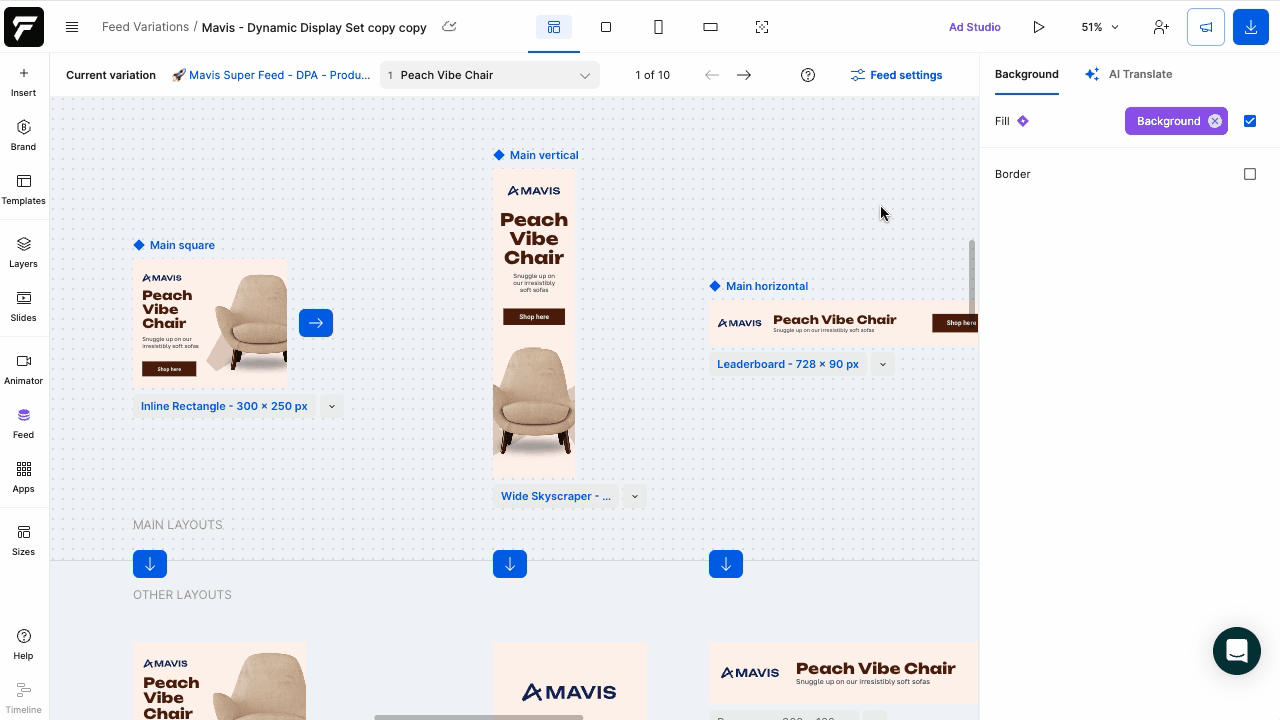The height and width of the screenshot is (720, 1280).
Task: Play the animation preview
Action: point(1039,27)
